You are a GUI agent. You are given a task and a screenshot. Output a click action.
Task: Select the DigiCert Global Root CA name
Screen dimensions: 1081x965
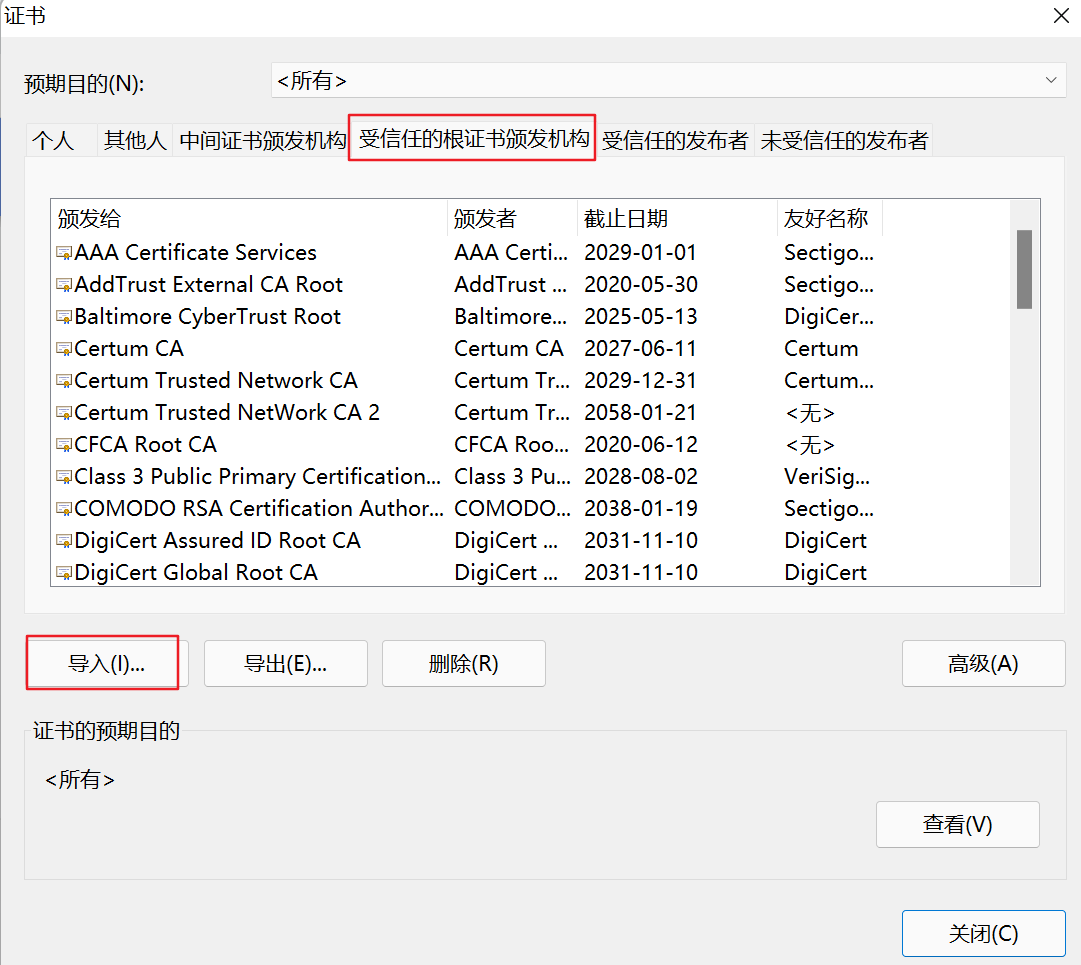196,573
